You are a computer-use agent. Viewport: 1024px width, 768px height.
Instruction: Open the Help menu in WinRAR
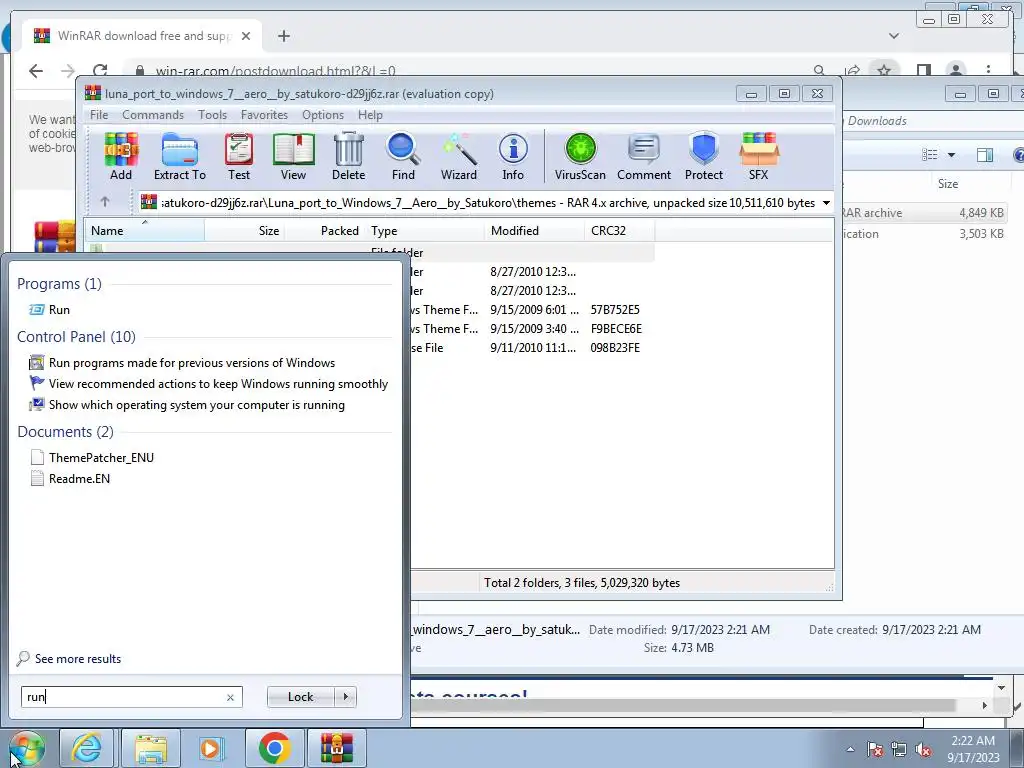370,115
